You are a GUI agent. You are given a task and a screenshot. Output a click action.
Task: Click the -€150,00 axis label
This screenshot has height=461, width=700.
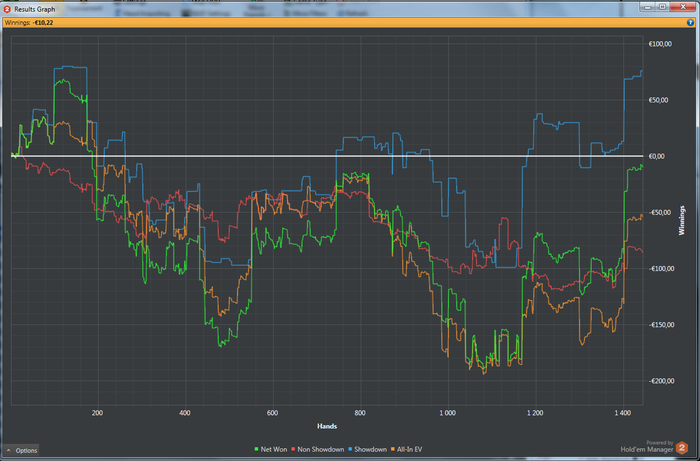(662, 325)
